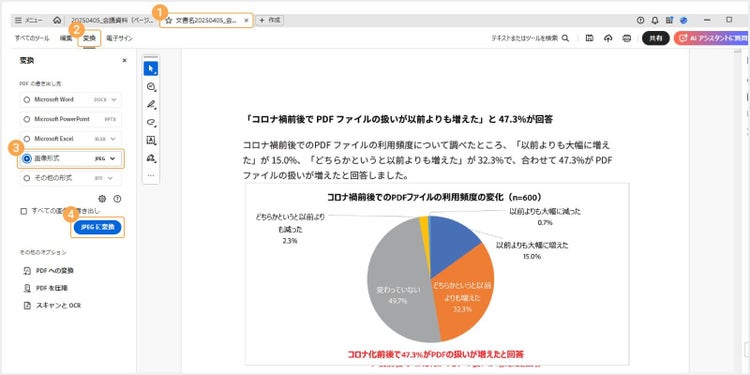Viewport: 750px width, 375px height.
Task: Select the 文書名20250405 document tab
Action: [206, 20]
